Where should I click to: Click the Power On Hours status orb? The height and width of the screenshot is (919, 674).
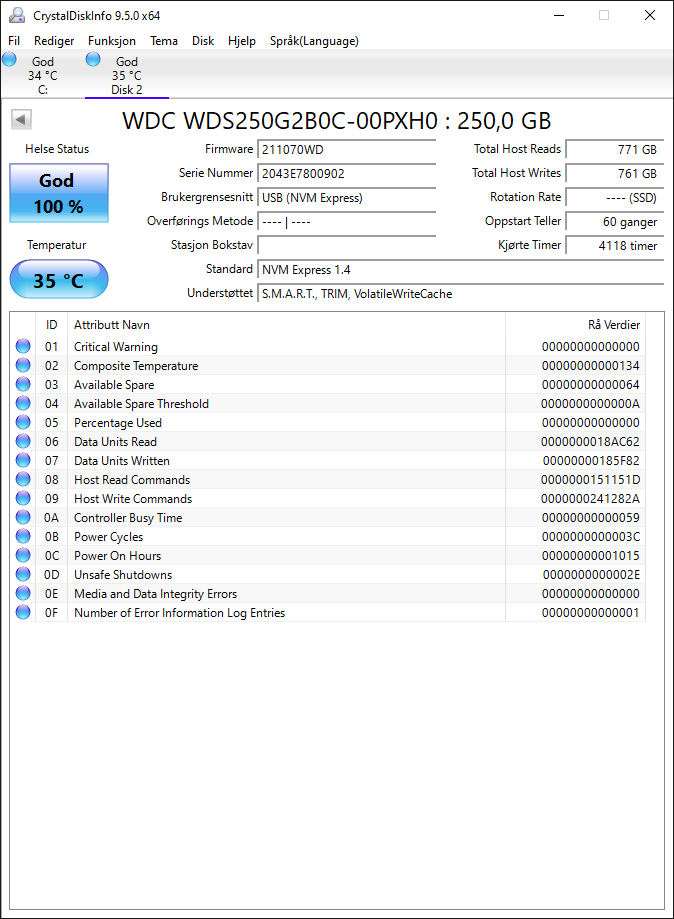[x=23, y=556]
